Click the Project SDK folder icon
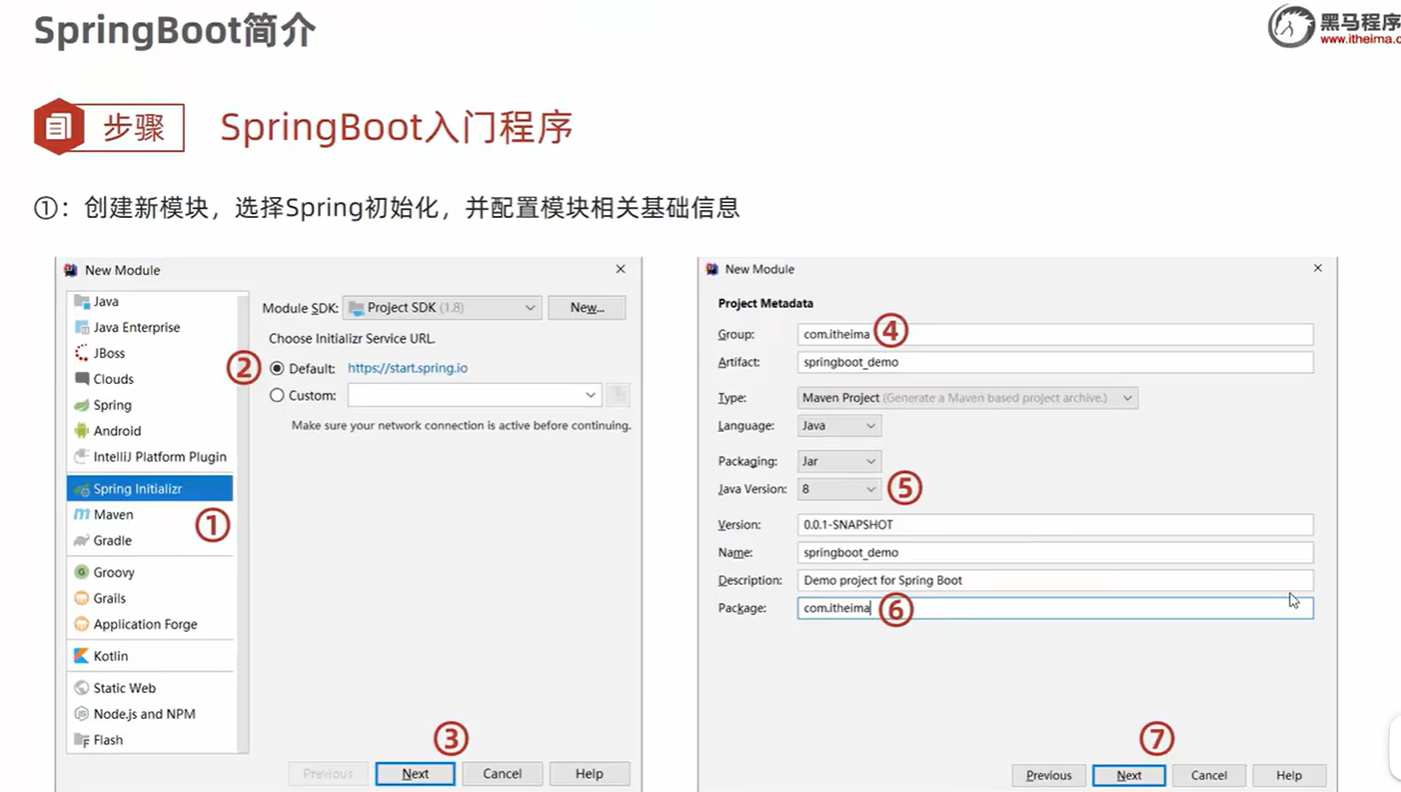 [x=356, y=308]
